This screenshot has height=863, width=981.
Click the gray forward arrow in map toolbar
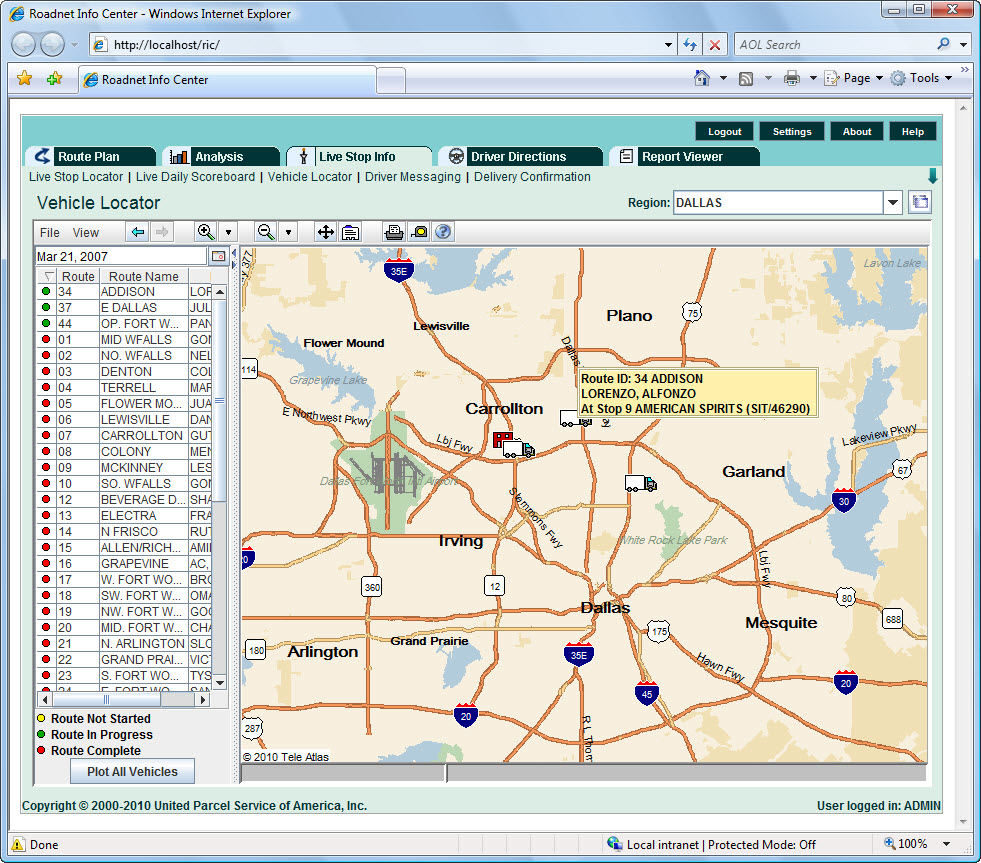[x=161, y=232]
